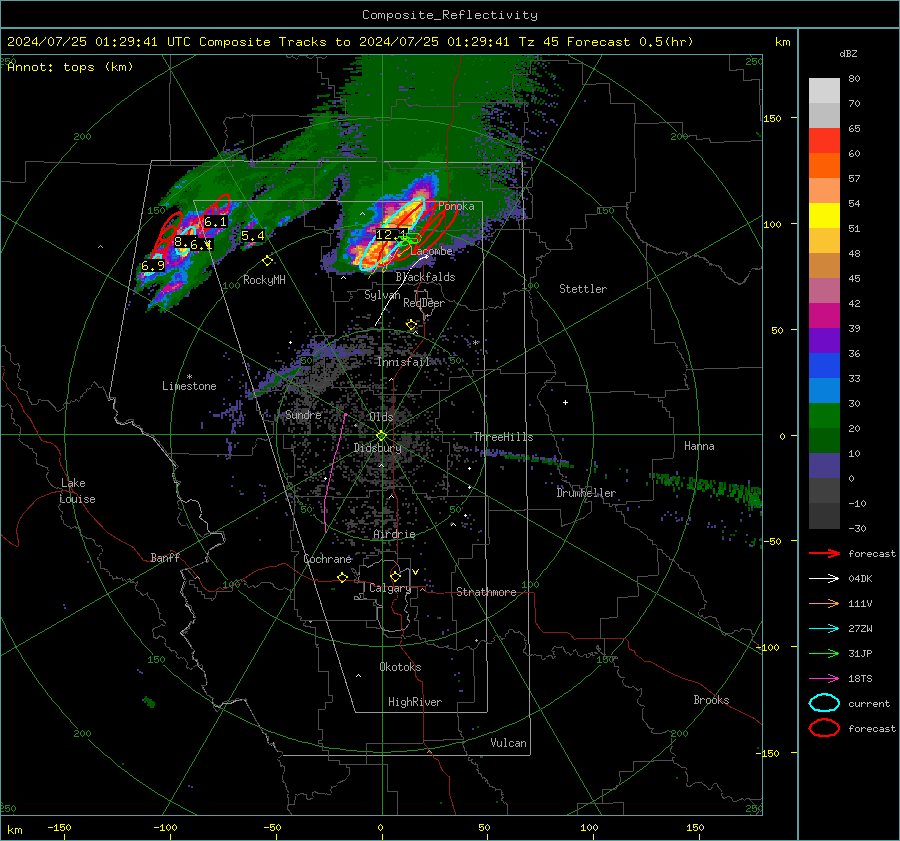Screen dimensions: 900x841
Task: Click the Lacombe town label
Action: (432, 251)
